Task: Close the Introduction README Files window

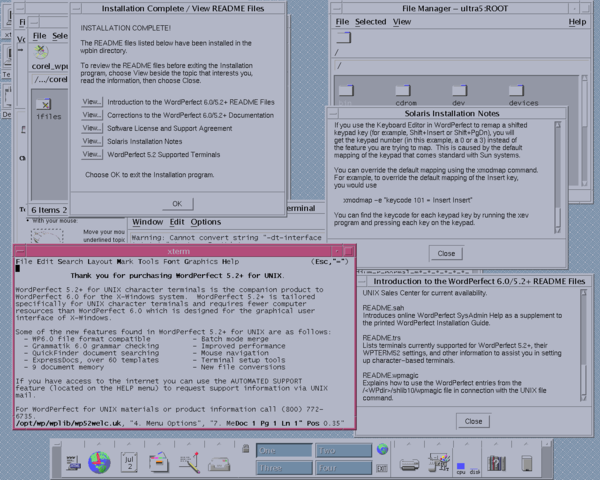Action: [473, 421]
